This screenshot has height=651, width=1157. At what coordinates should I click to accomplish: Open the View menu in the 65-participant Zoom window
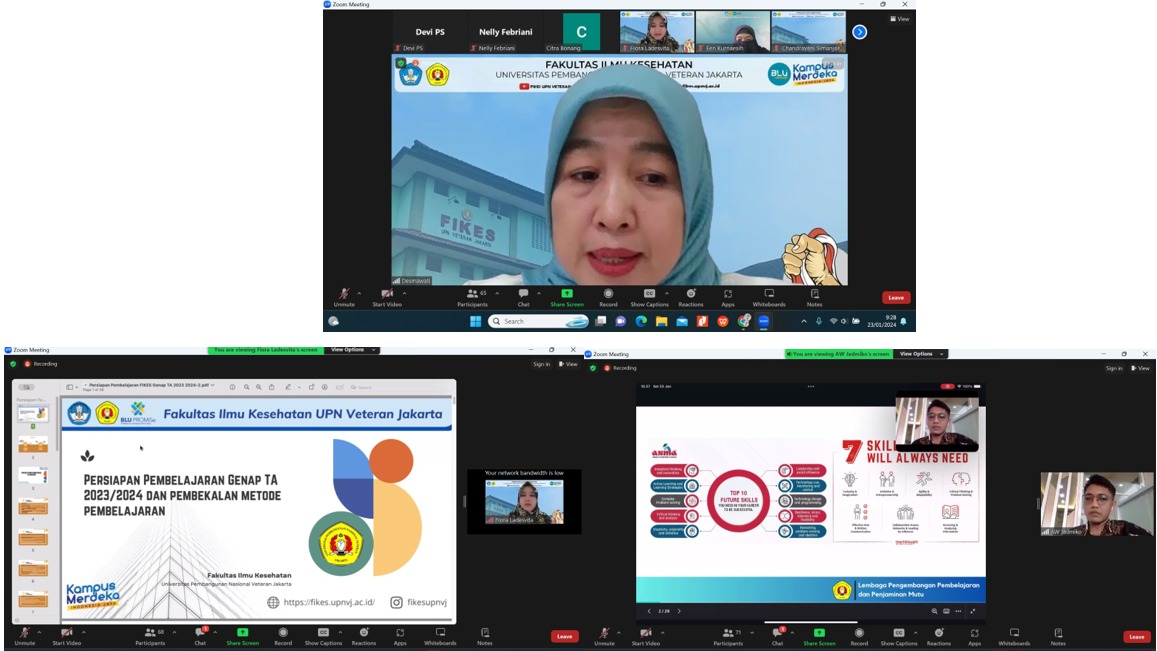point(901,19)
